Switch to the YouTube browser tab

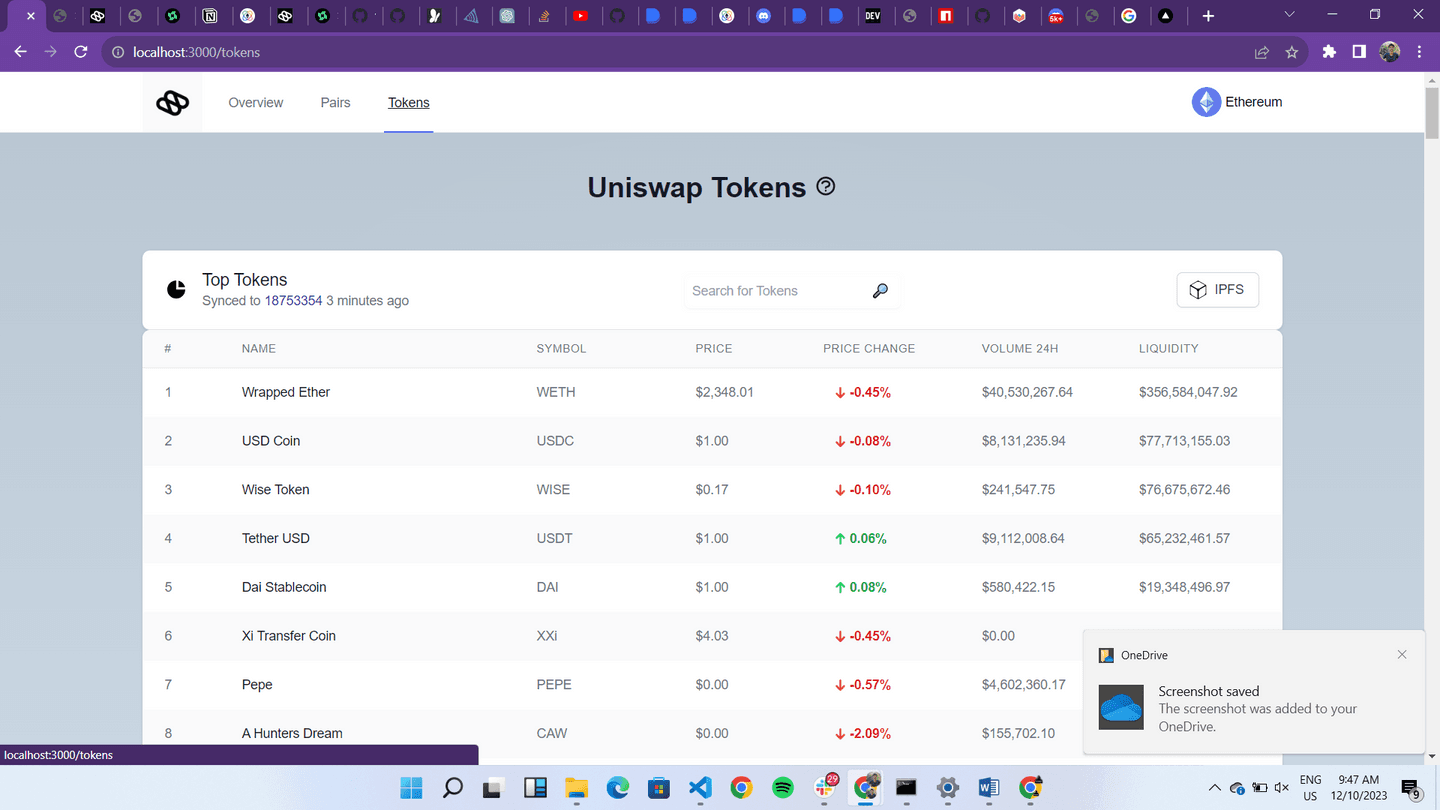pyautogui.click(x=581, y=16)
